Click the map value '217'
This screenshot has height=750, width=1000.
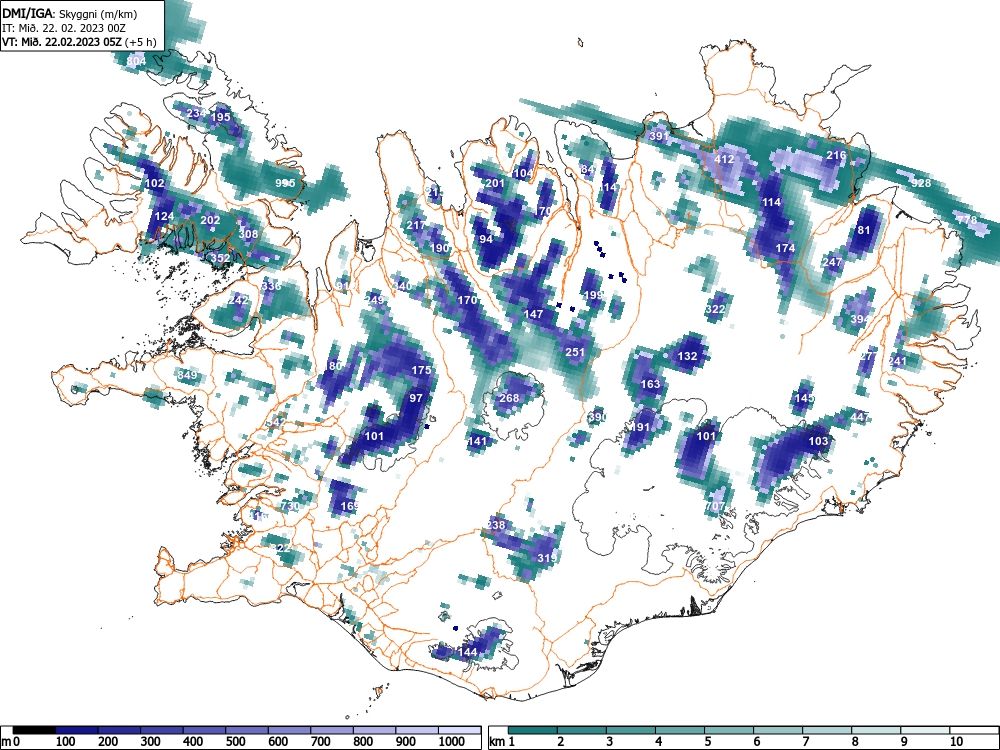pos(415,225)
